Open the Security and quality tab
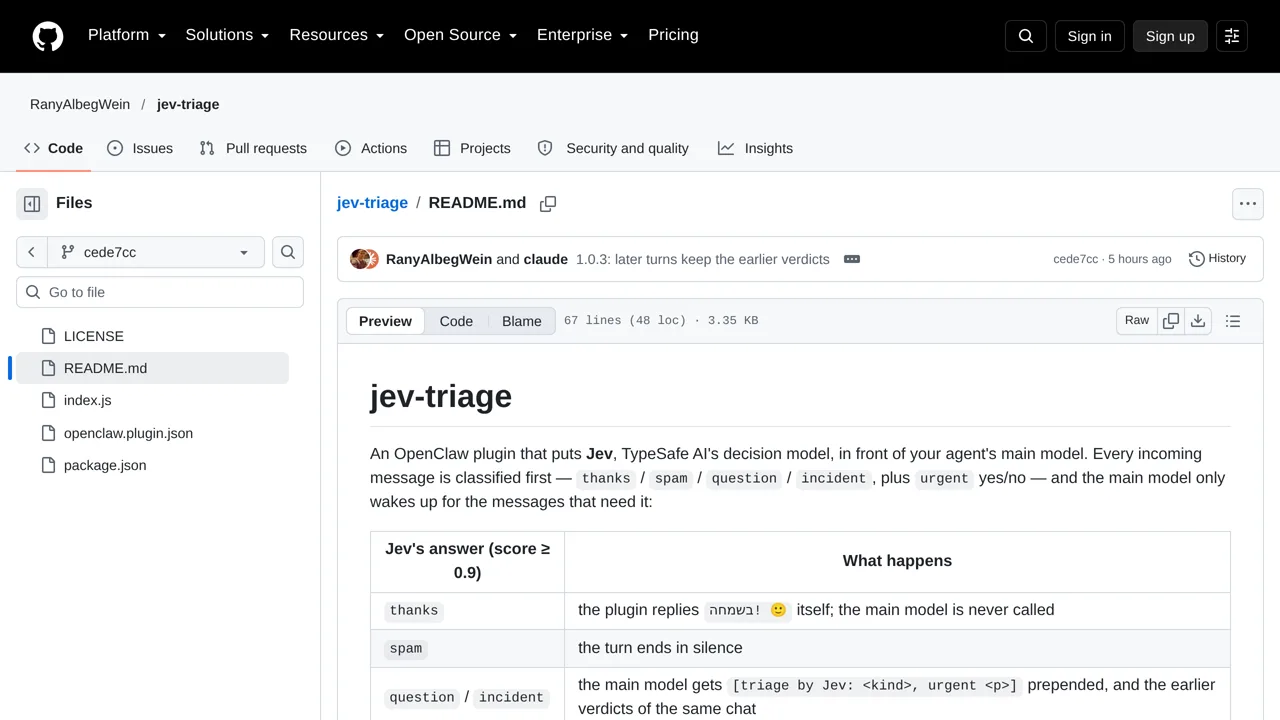Image resolution: width=1280 pixels, height=720 pixels. (613, 148)
